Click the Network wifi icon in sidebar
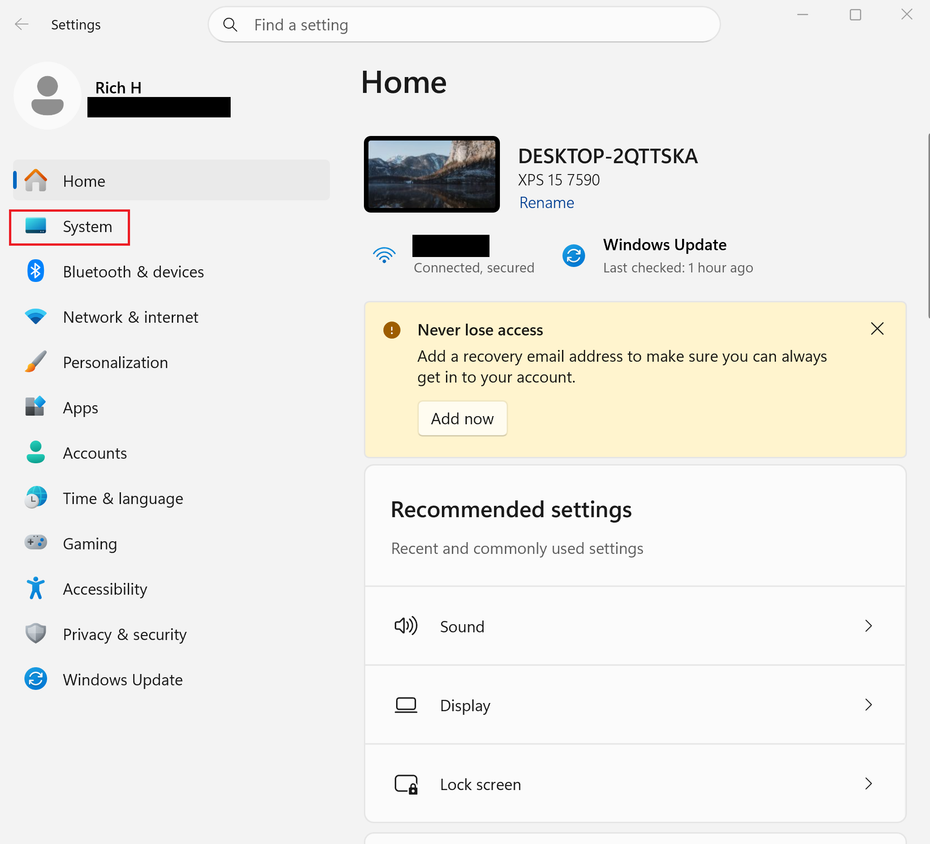Screen dimensions: 930x844 [36, 317]
